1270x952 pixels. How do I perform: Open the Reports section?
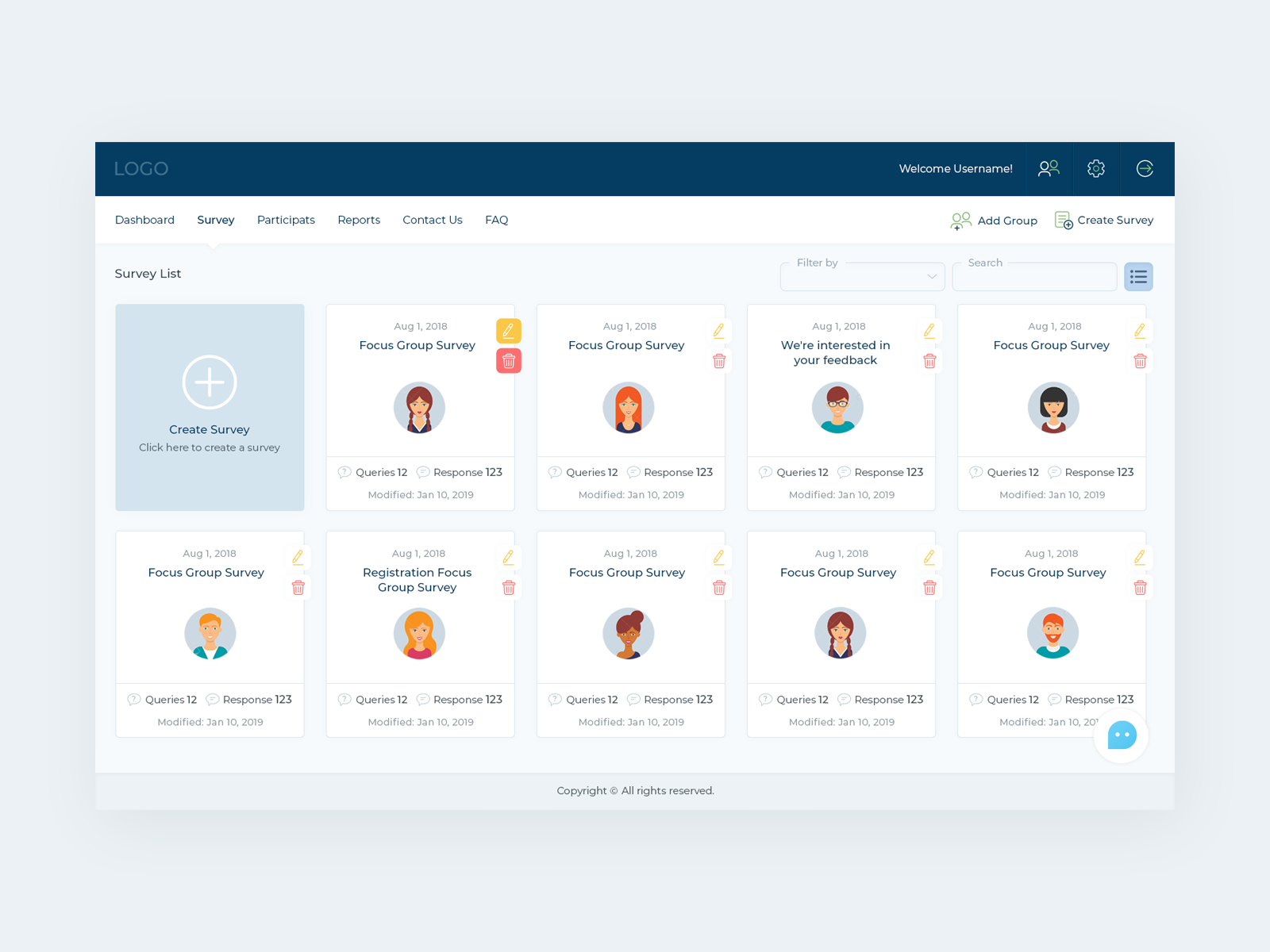(x=359, y=220)
